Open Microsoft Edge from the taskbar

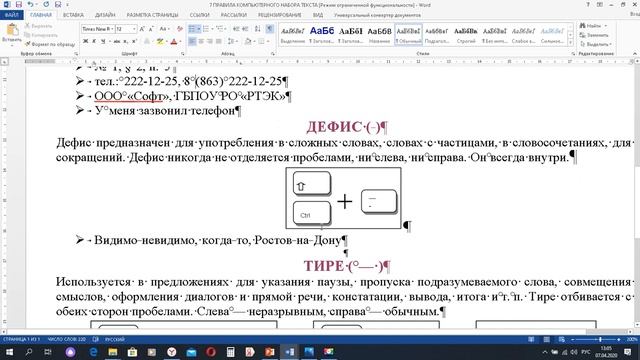pos(93,352)
